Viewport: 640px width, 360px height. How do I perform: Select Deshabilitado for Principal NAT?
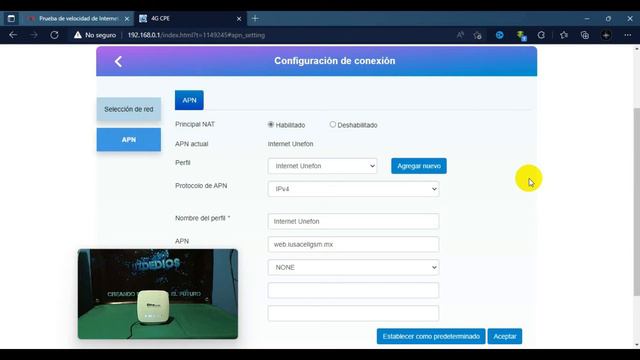pos(333,124)
